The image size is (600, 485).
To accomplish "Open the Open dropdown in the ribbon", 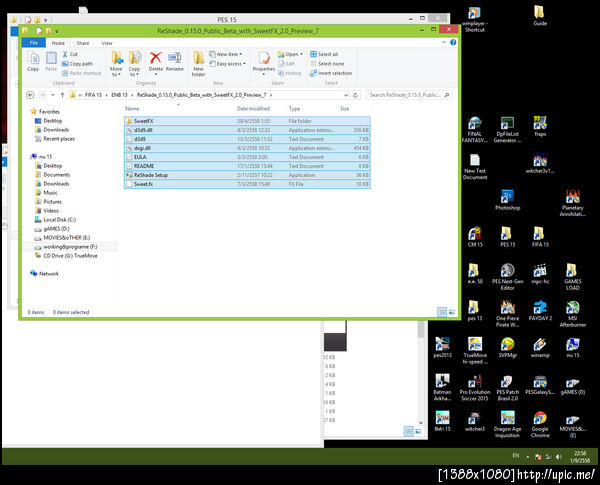I will (290, 54).
